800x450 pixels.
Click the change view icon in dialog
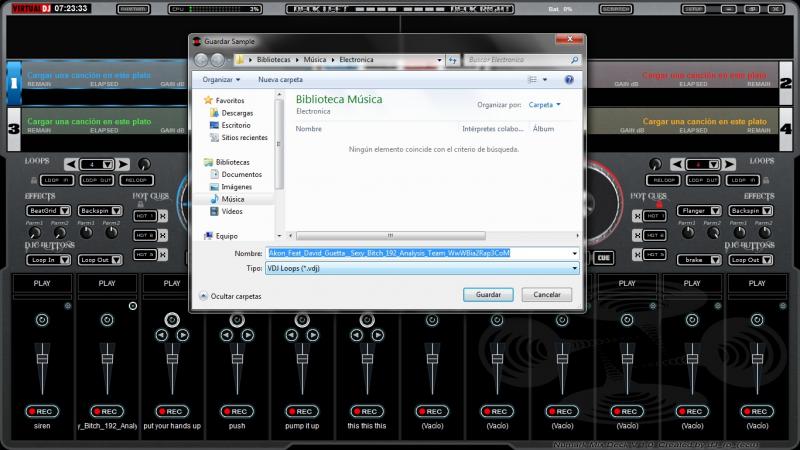[532, 80]
